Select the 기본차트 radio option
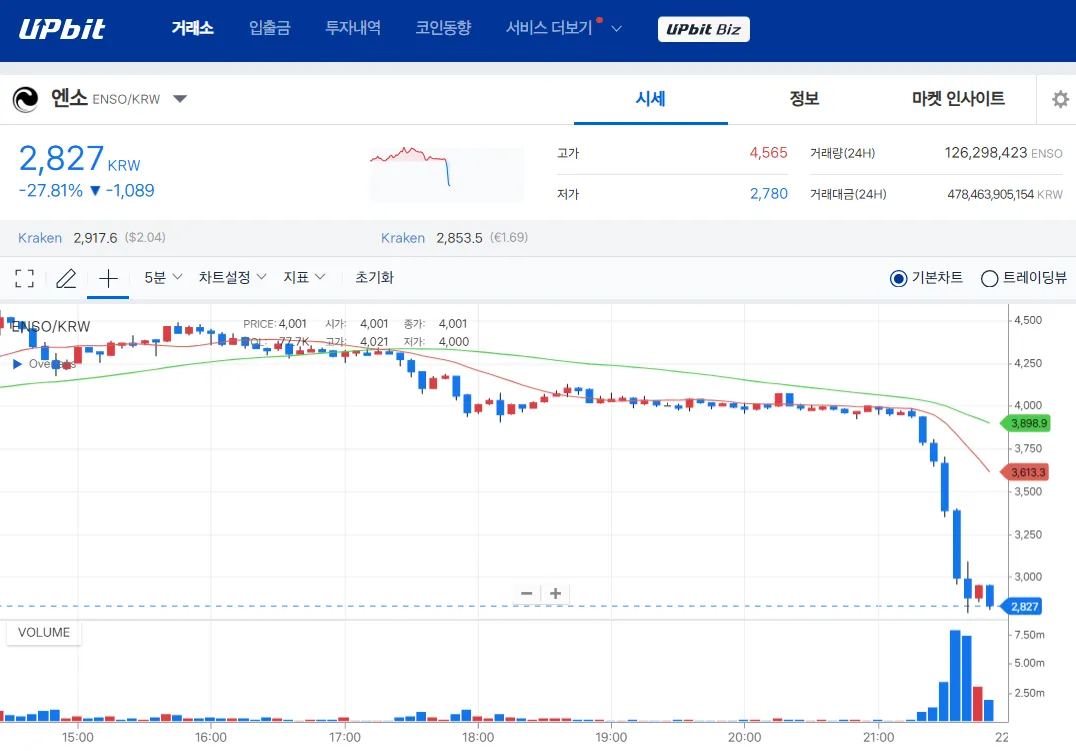The width and height of the screenshot is (1076, 751). [x=898, y=278]
